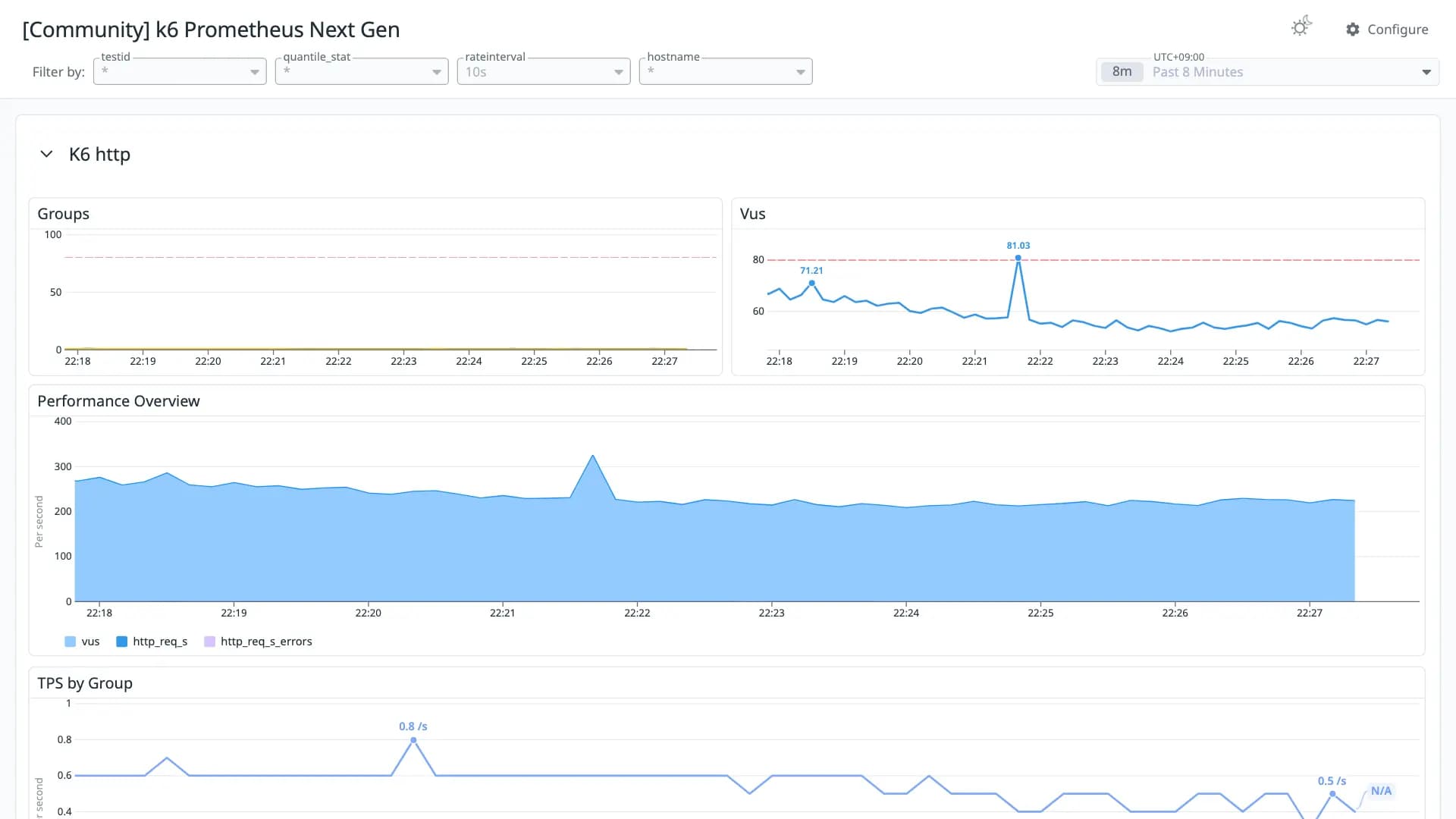Open the rateinterval 10s dropdown
This screenshot has width=1456, height=819.
(544, 71)
